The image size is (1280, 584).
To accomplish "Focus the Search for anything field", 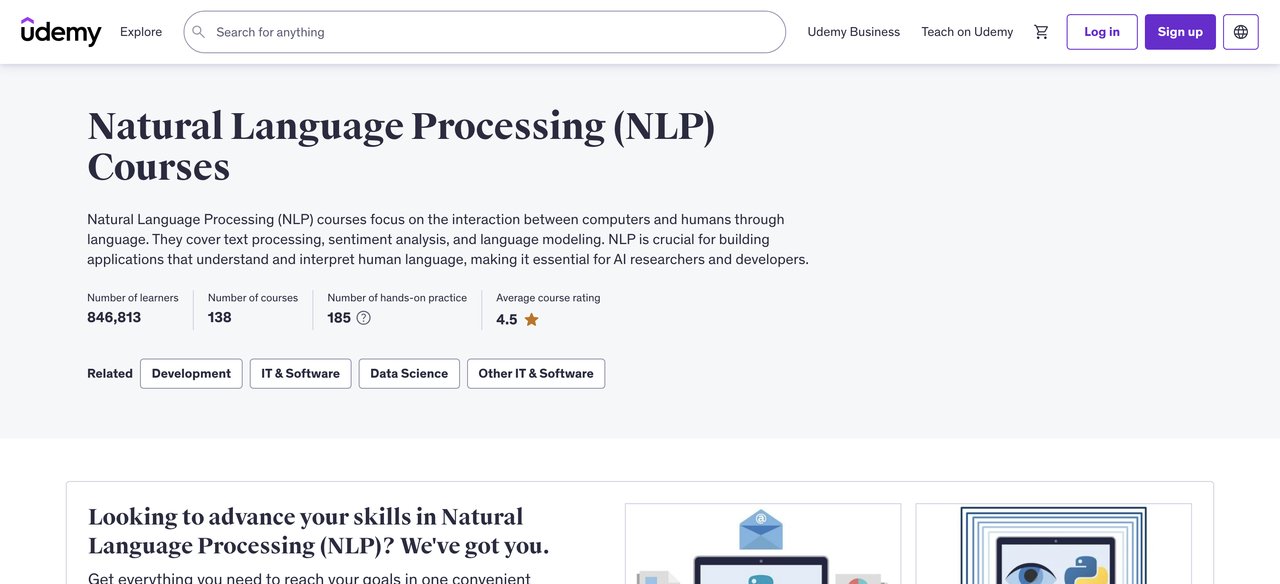I will 485,32.
